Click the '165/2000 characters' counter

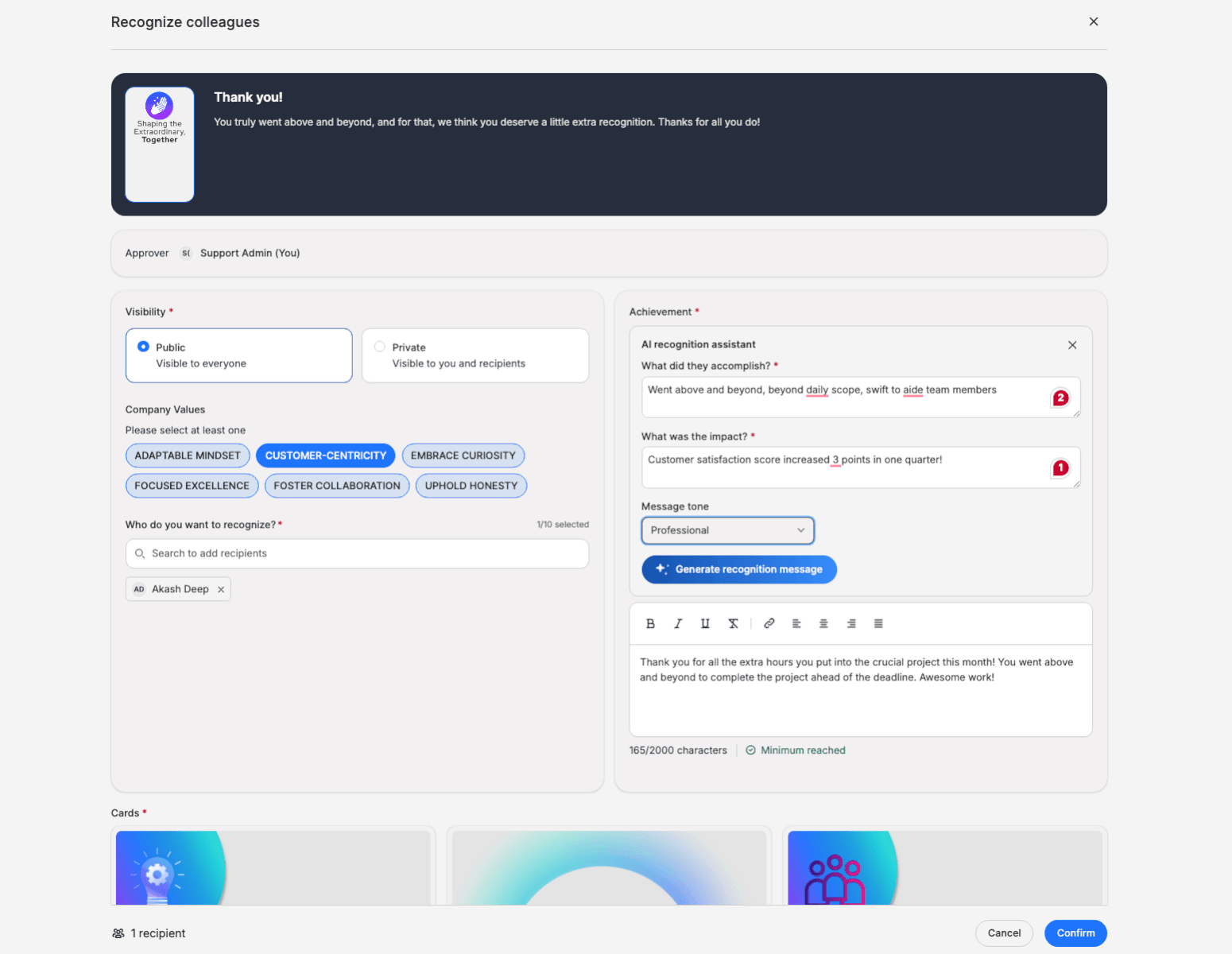[678, 750]
